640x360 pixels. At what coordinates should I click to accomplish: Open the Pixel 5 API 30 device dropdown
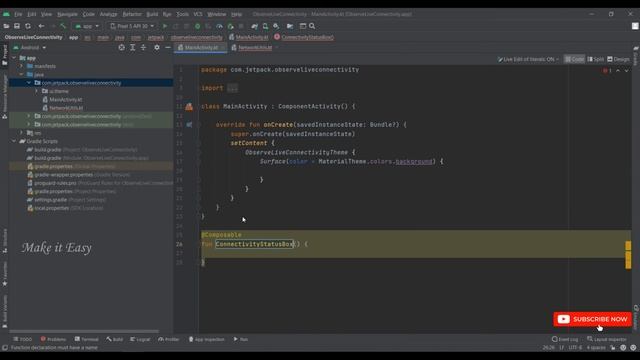pos(132,26)
